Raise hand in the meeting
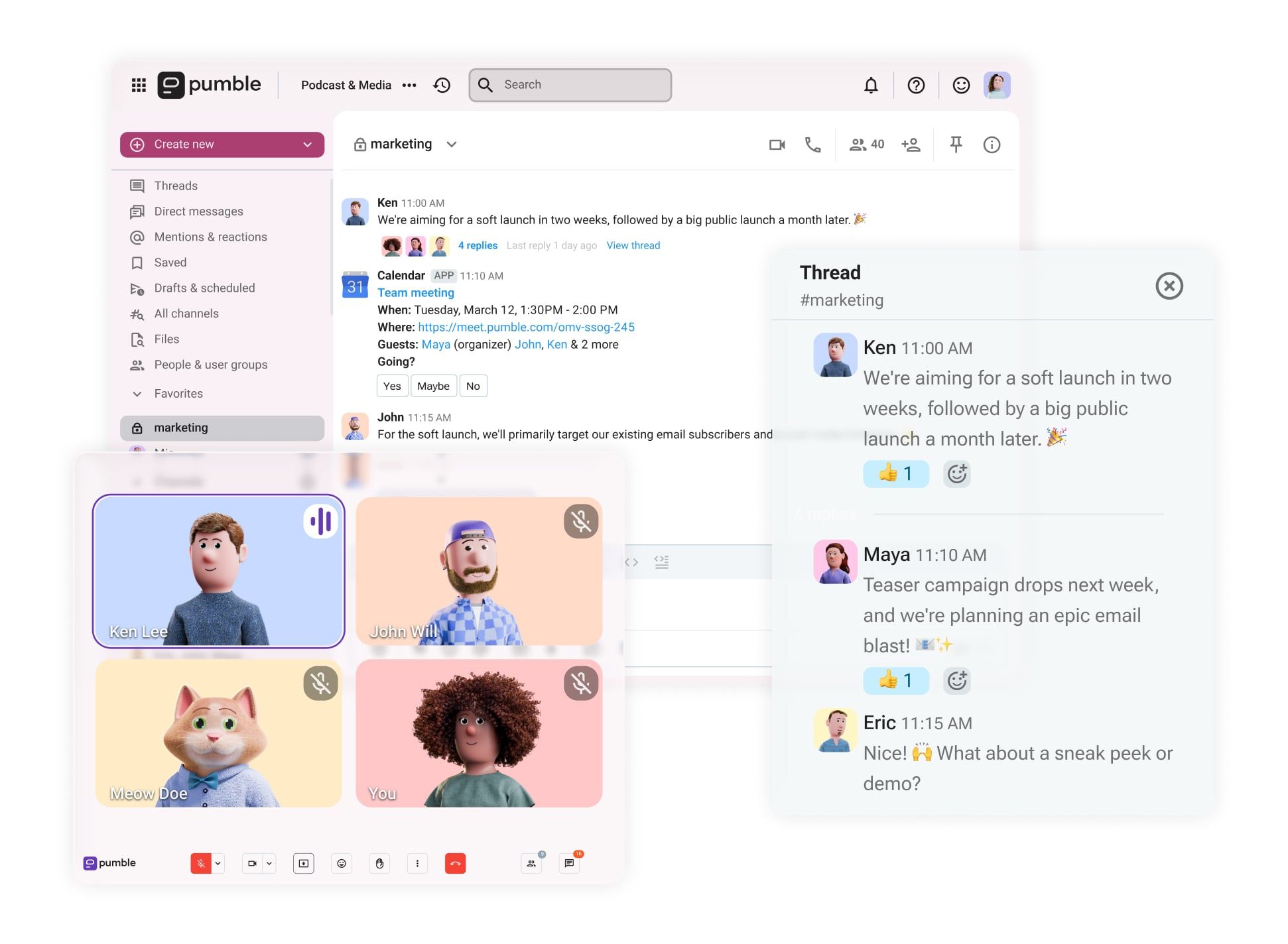 379,863
